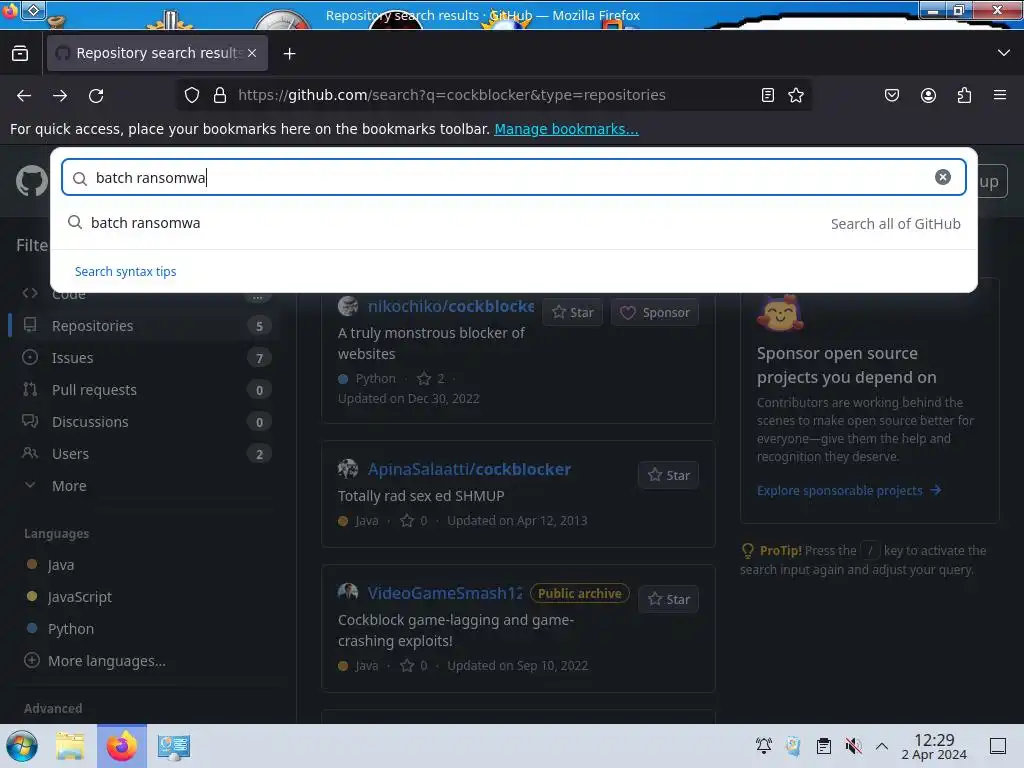Open ApinaSalaatti/cockblocker repository
Viewport: 1024px width, 768px height.
point(469,469)
